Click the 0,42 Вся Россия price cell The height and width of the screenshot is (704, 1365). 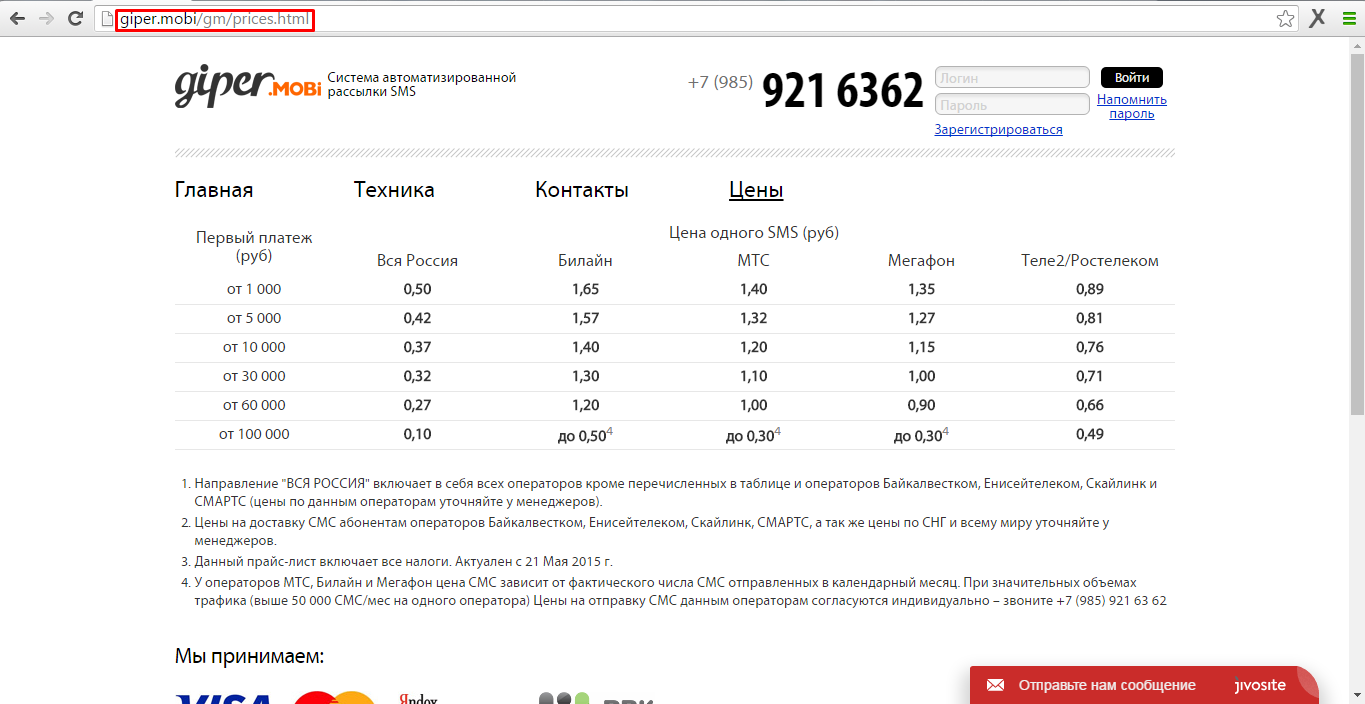pos(417,318)
